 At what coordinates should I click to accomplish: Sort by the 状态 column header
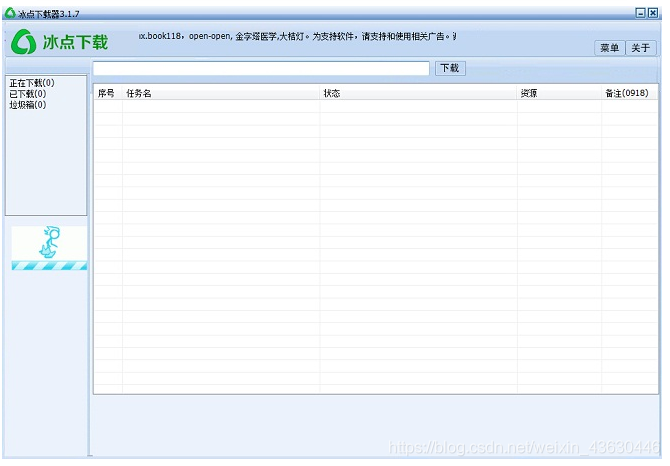click(x=418, y=93)
